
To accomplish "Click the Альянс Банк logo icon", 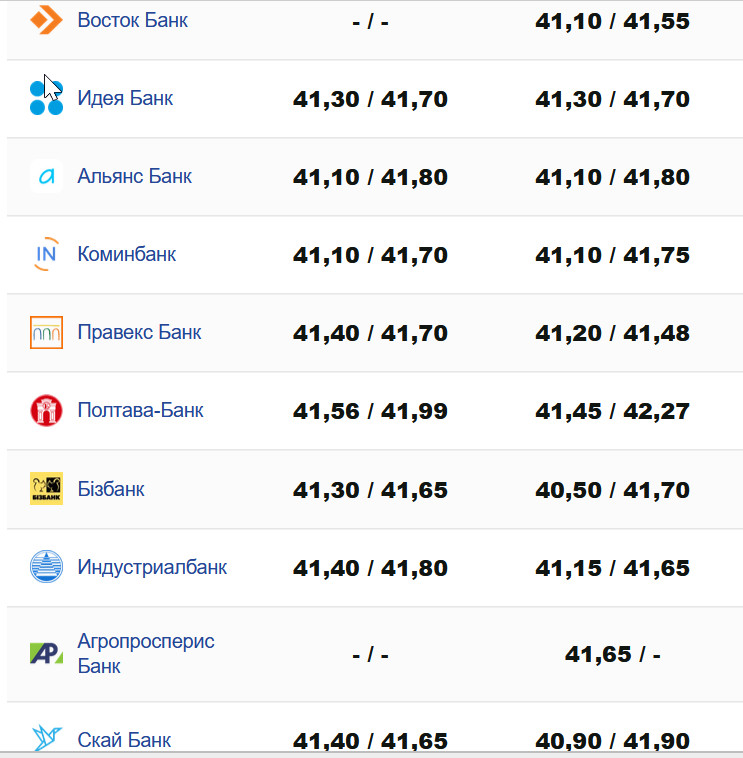I will coord(46,176).
